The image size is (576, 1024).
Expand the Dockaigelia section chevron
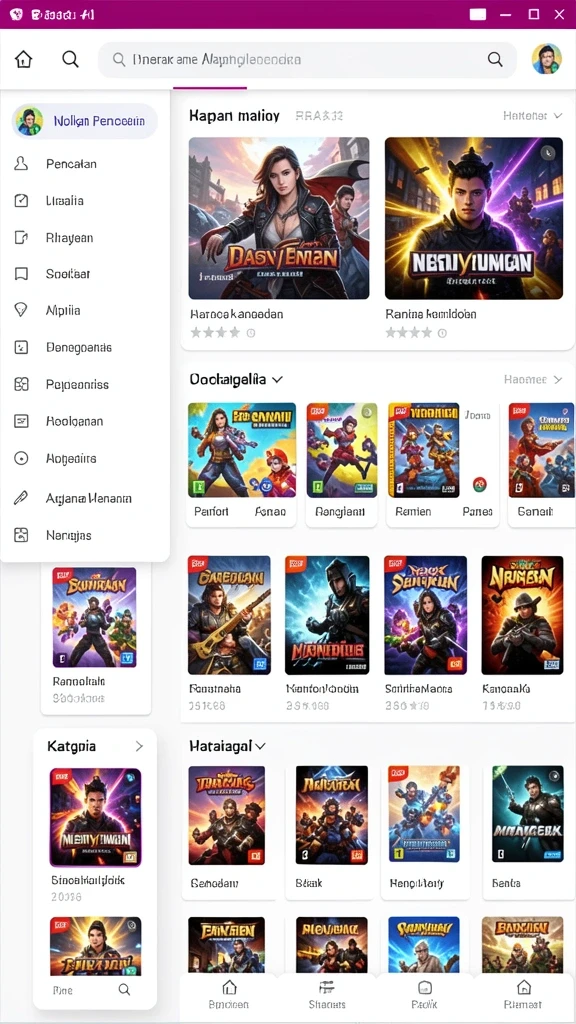[x=277, y=379]
